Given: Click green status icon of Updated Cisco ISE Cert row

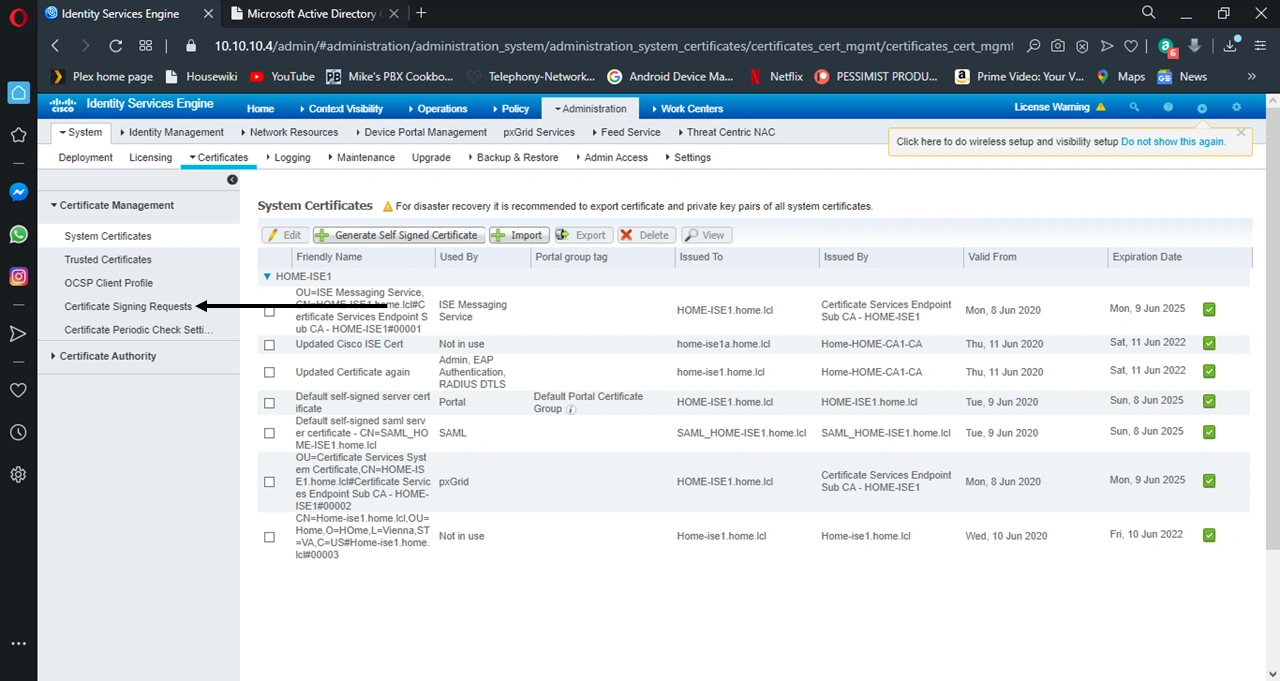Looking at the screenshot, I should 1209,343.
